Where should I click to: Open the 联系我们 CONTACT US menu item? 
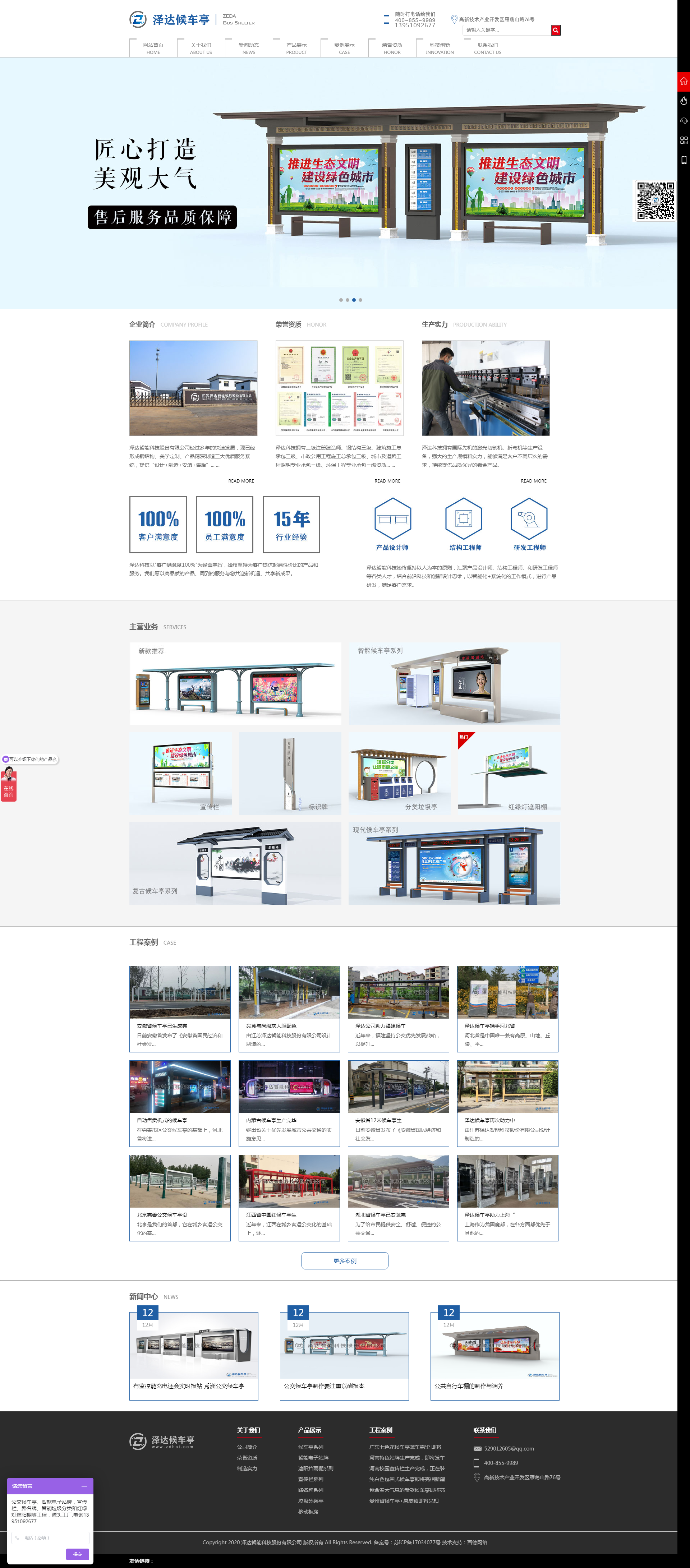[x=488, y=48]
